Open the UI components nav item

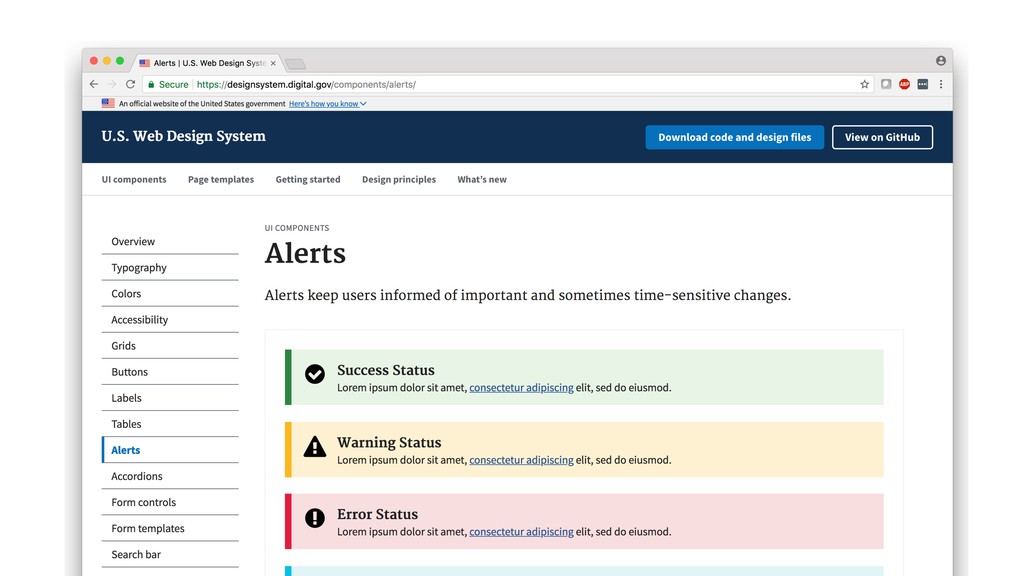134,180
